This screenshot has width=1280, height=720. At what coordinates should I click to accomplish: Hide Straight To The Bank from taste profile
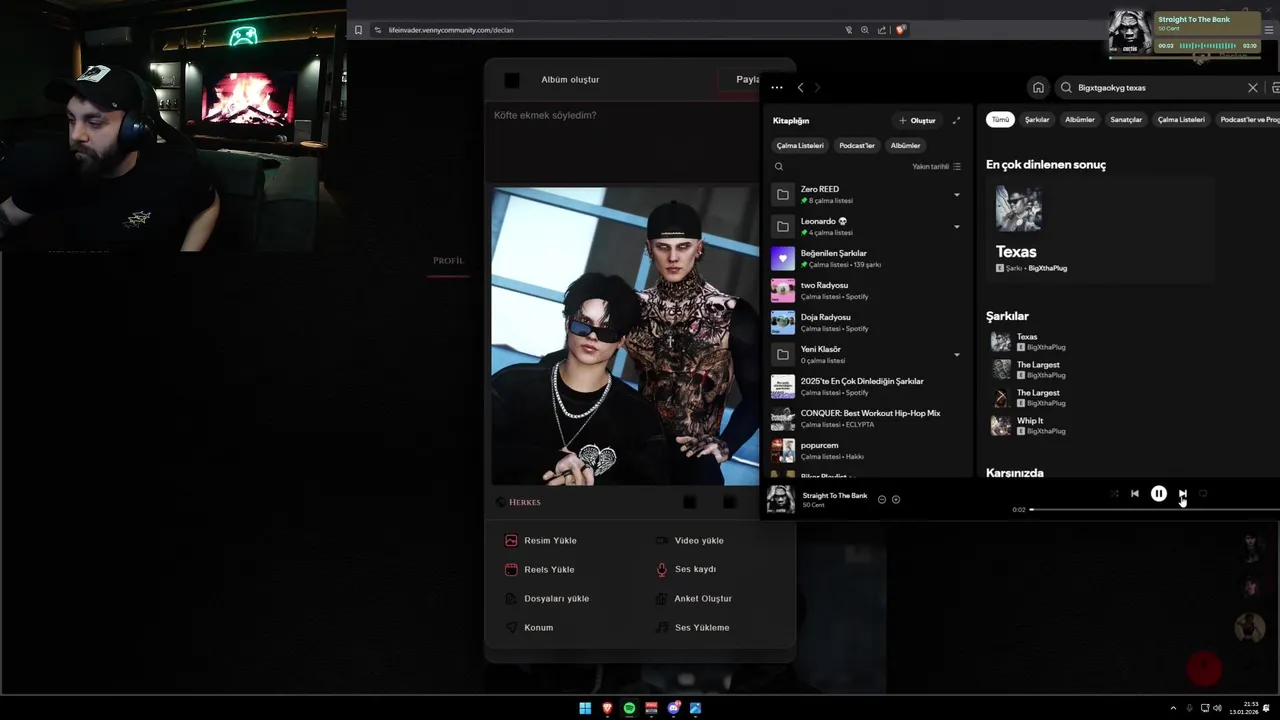882,499
